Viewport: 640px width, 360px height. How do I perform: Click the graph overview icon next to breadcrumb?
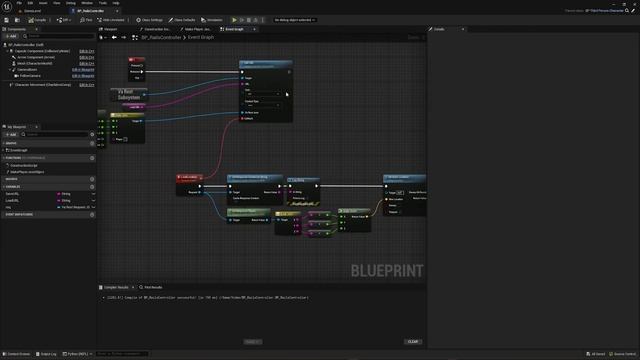135,38
